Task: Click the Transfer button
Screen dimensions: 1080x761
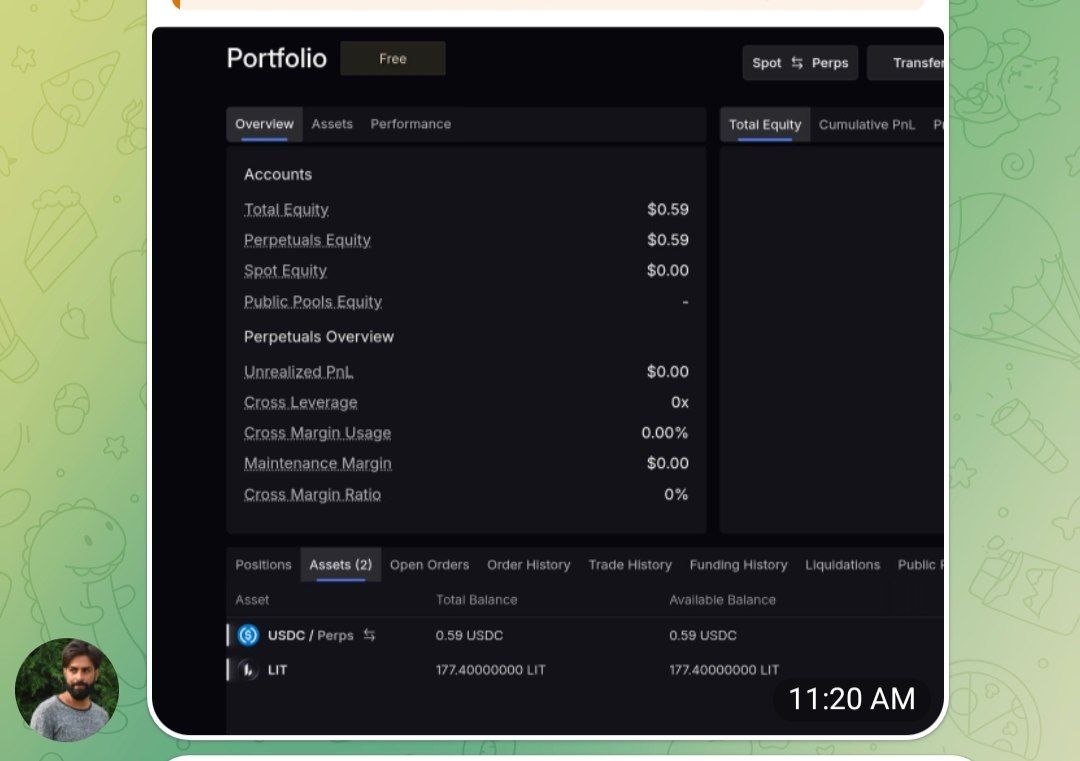Action: pos(905,63)
